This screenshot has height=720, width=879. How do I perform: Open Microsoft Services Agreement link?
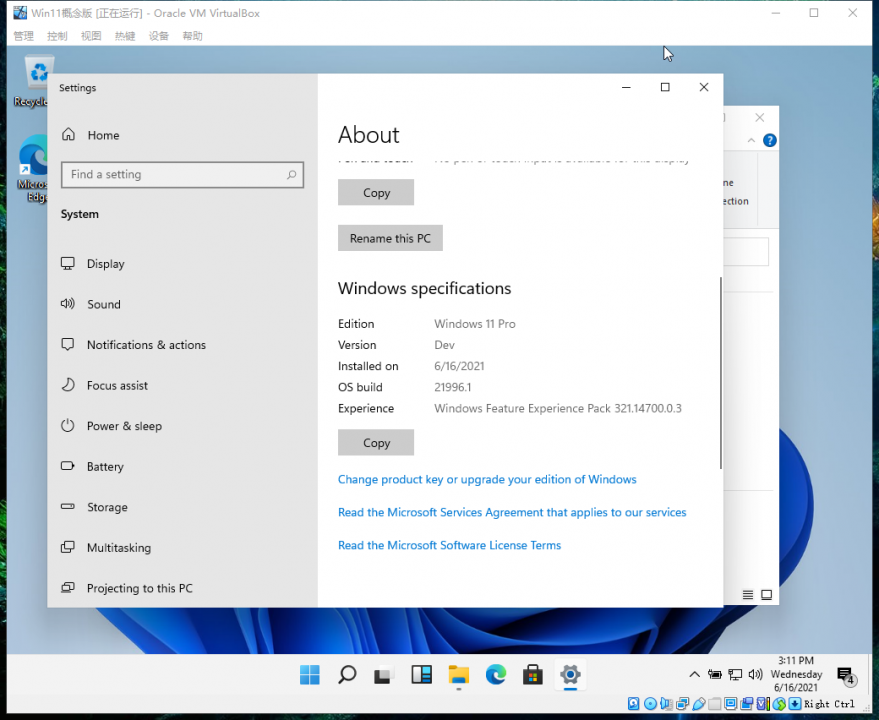pos(512,513)
